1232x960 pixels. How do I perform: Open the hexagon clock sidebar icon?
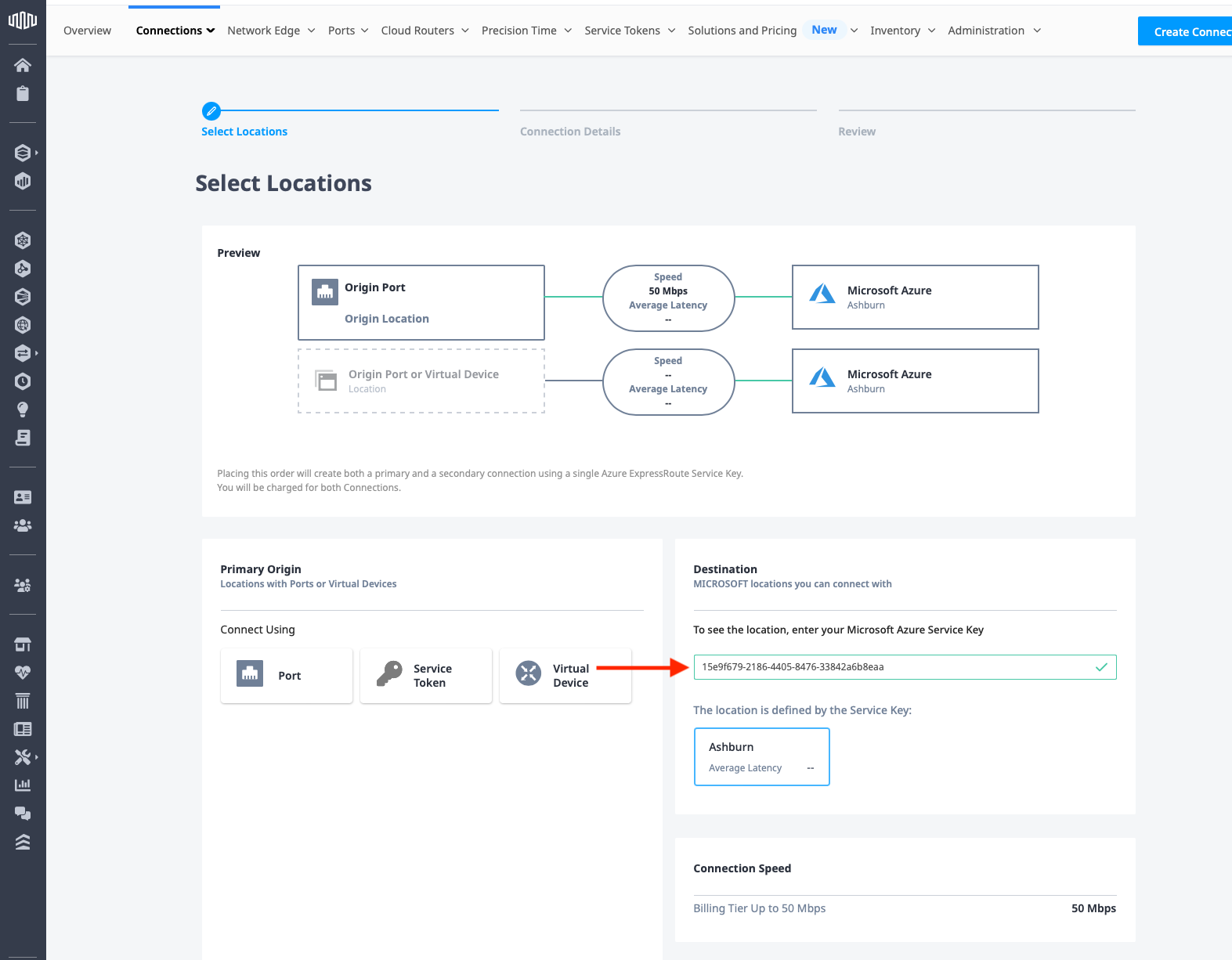coord(23,381)
